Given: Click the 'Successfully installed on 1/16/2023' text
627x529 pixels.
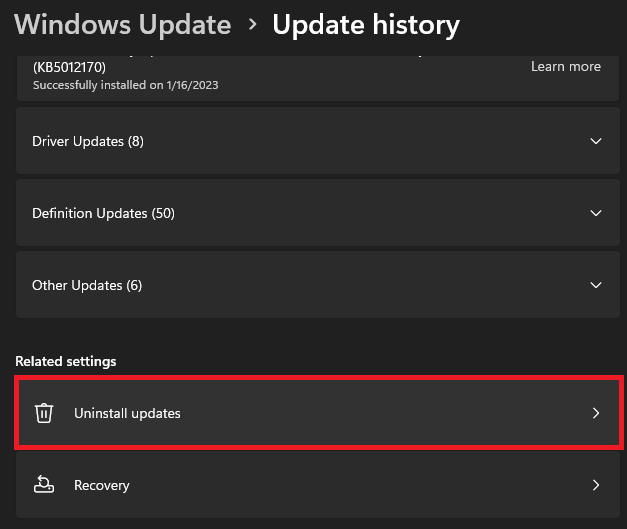Looking at the screenshot, I should point(126,85).
